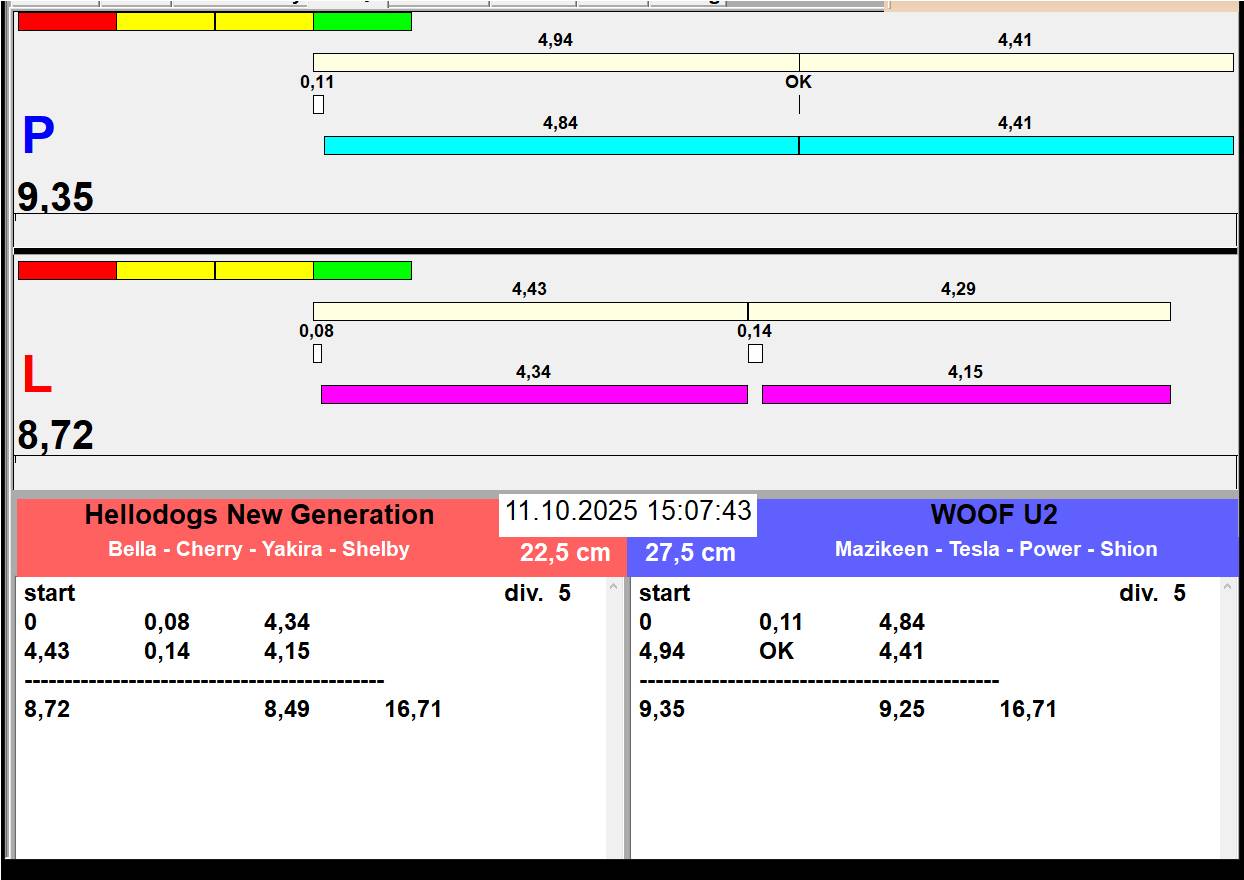Image resolution: width=1244 pixels, height=880 pixels.
Task: Click 'div. 5' in the Hellodogs results table
Action: click(x=538, y=593)
